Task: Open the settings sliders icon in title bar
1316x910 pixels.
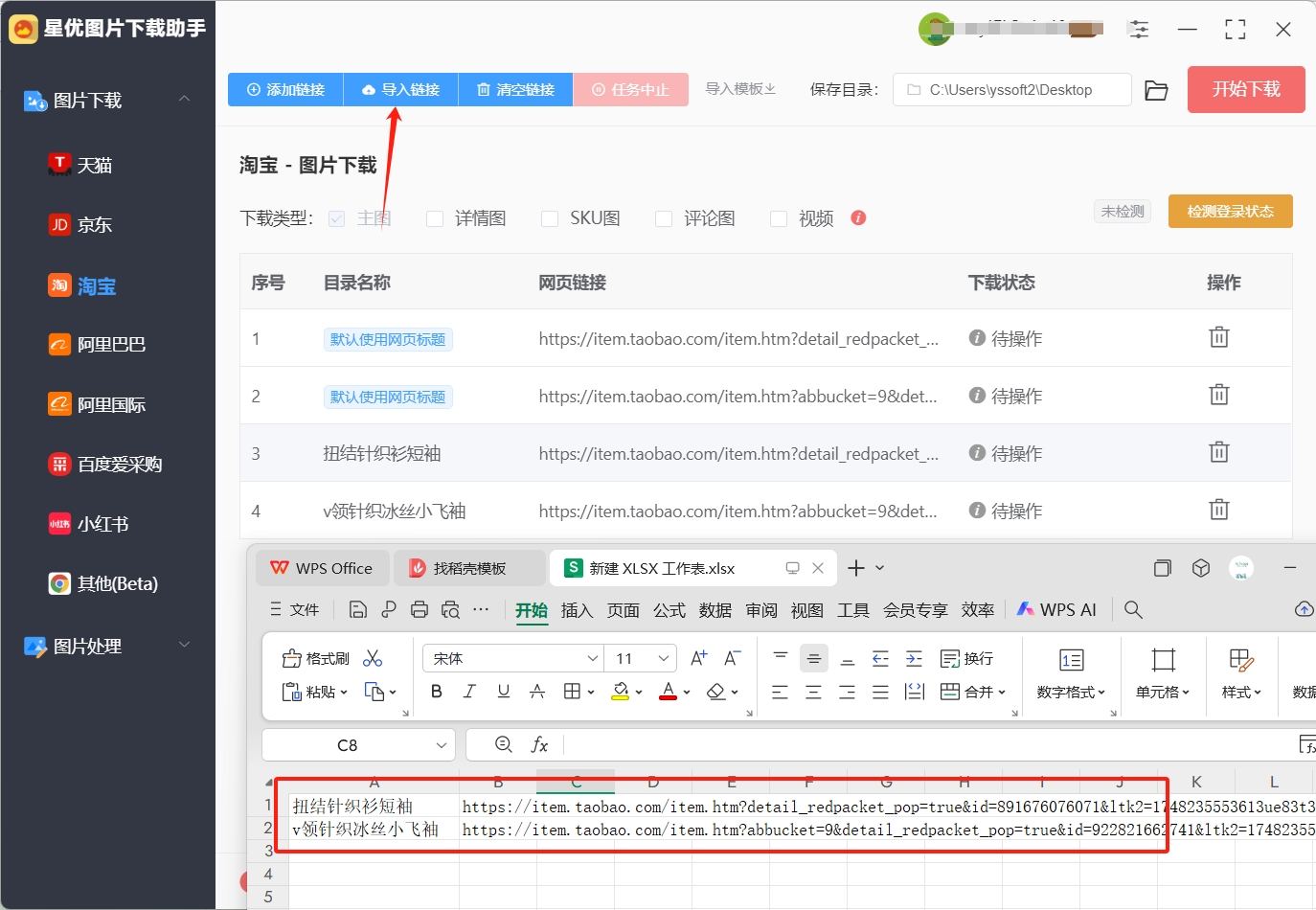Action: (x=1139, y=30)
